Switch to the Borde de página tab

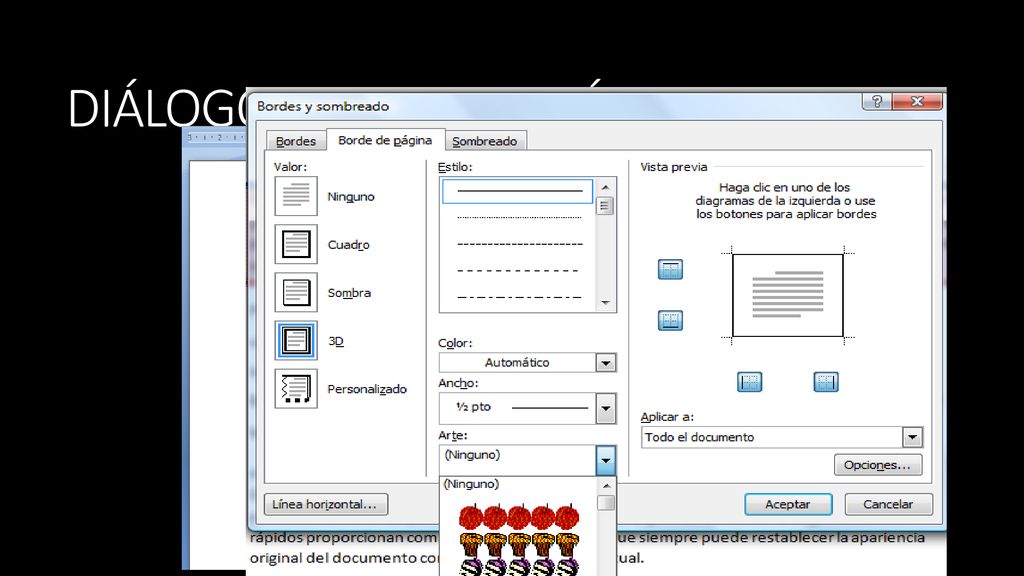[385, 140]
